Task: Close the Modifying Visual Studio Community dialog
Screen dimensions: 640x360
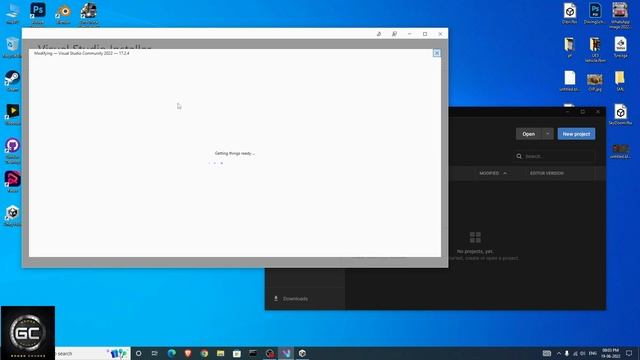Action: (436, 53)
